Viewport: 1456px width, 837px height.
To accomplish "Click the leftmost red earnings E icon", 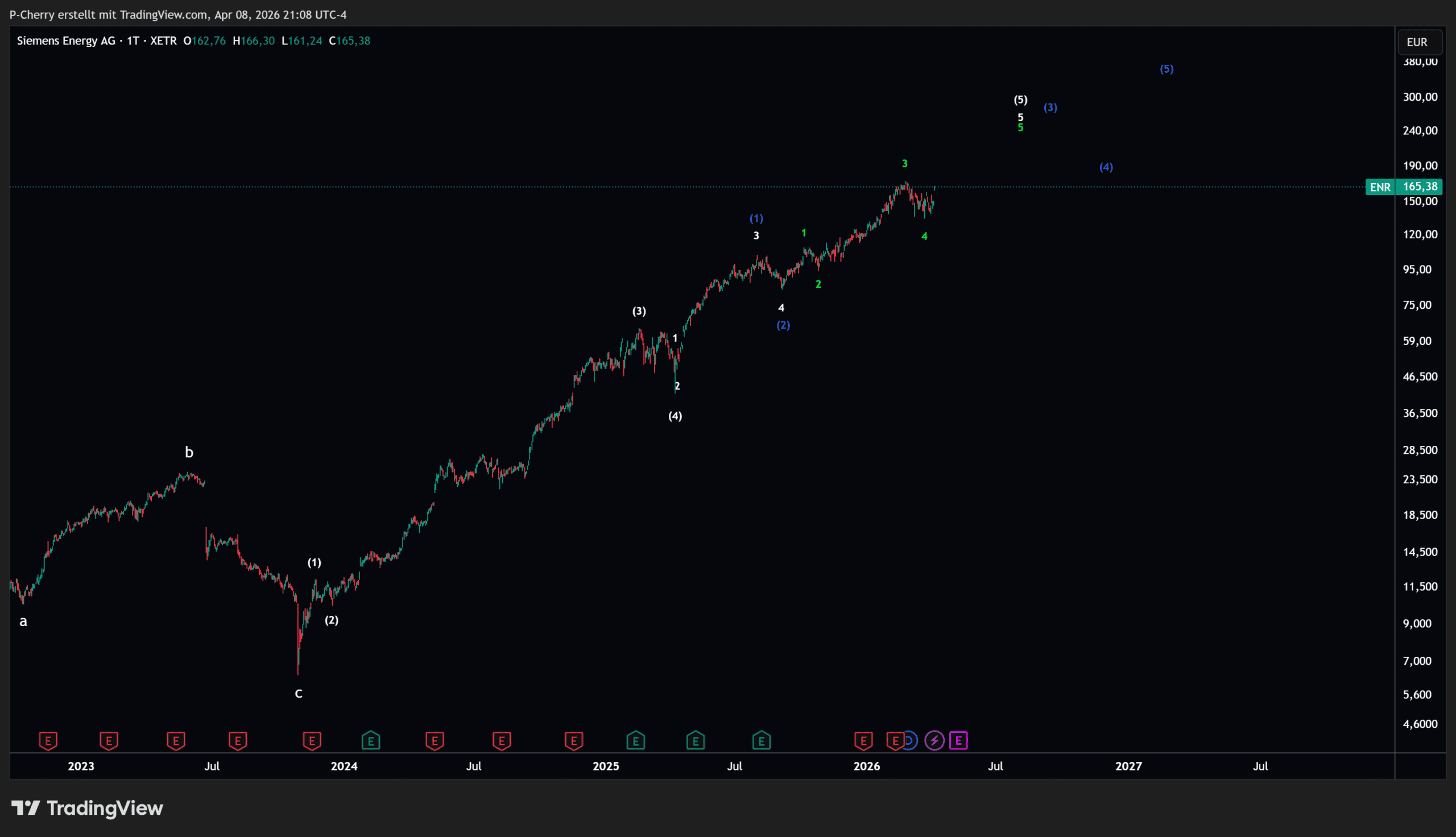I will tap(48, 740).
